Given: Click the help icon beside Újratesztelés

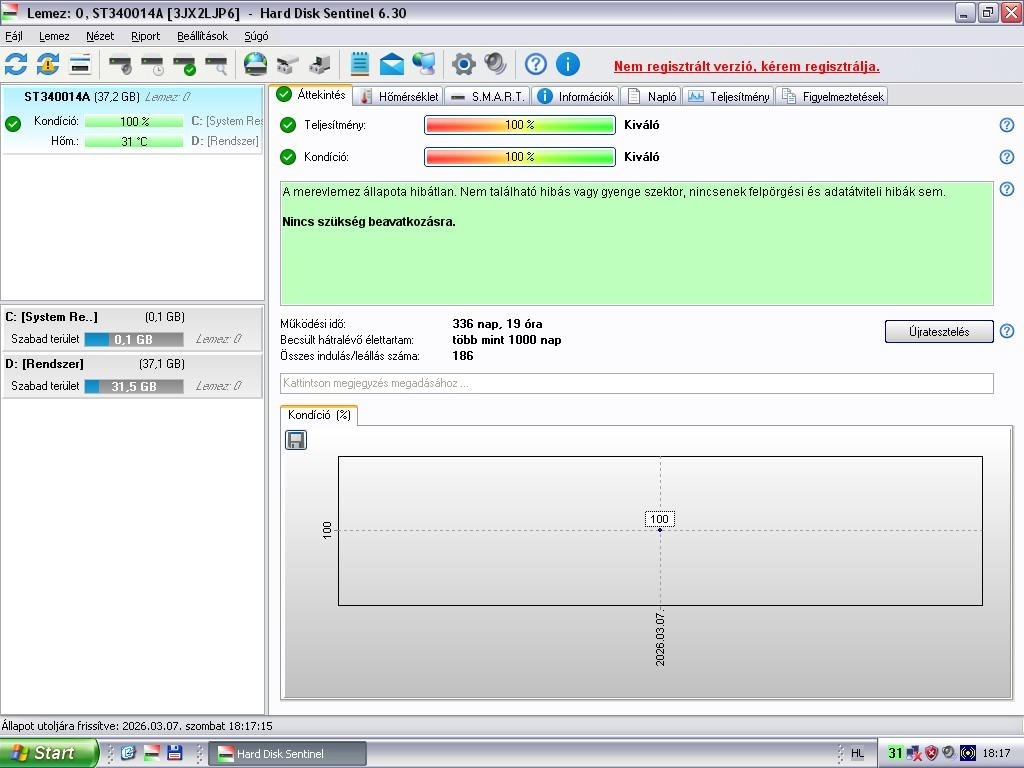Looking at the screenshot, I should [1007, 331].
